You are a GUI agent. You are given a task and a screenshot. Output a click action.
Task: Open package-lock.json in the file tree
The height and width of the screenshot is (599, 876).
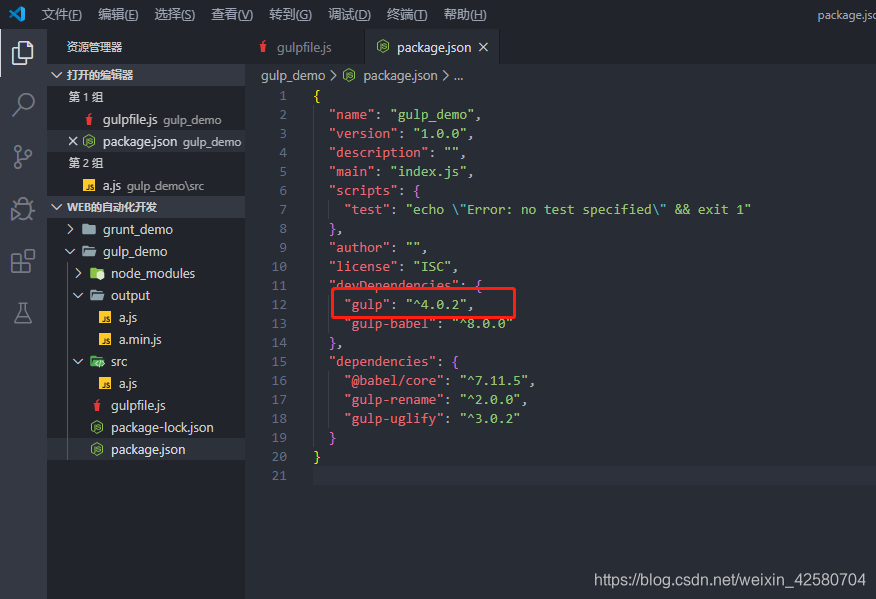(146, 427)
